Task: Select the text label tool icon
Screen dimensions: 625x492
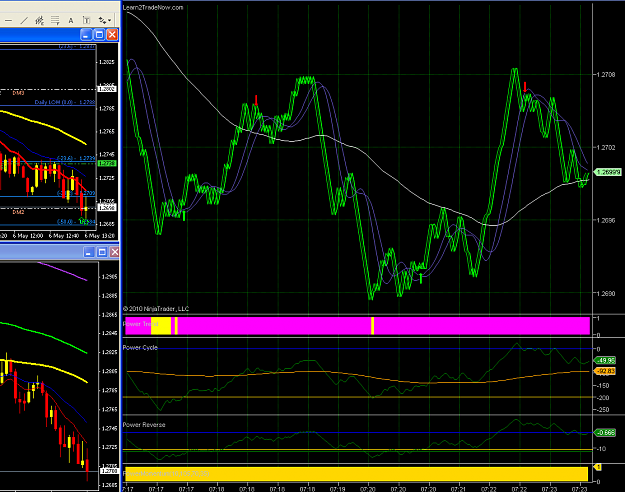Action: (x=86, y=20)
